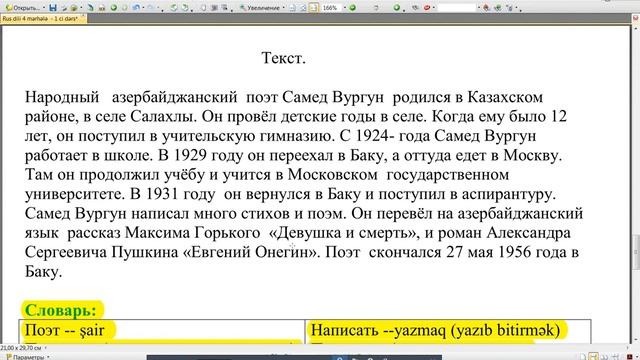This screenshot has width=640, height=360.
Task: Click the vertical scrollbar thumb
Action: 636,252
